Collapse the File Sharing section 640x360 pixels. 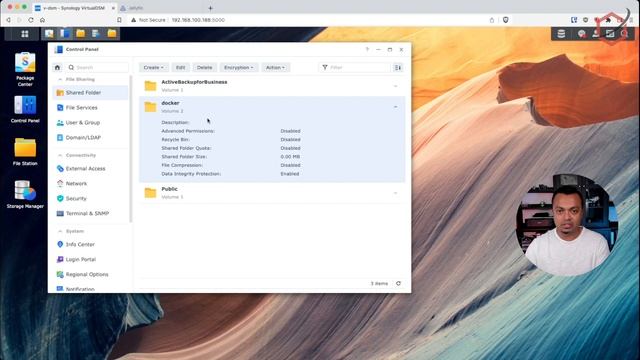pos(60,79)
